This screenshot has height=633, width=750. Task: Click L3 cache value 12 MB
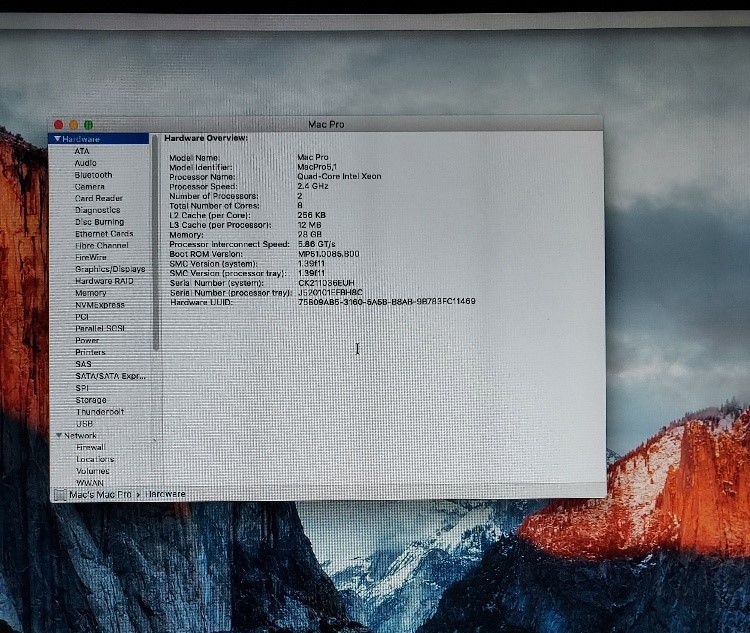(x=309, y=225)
